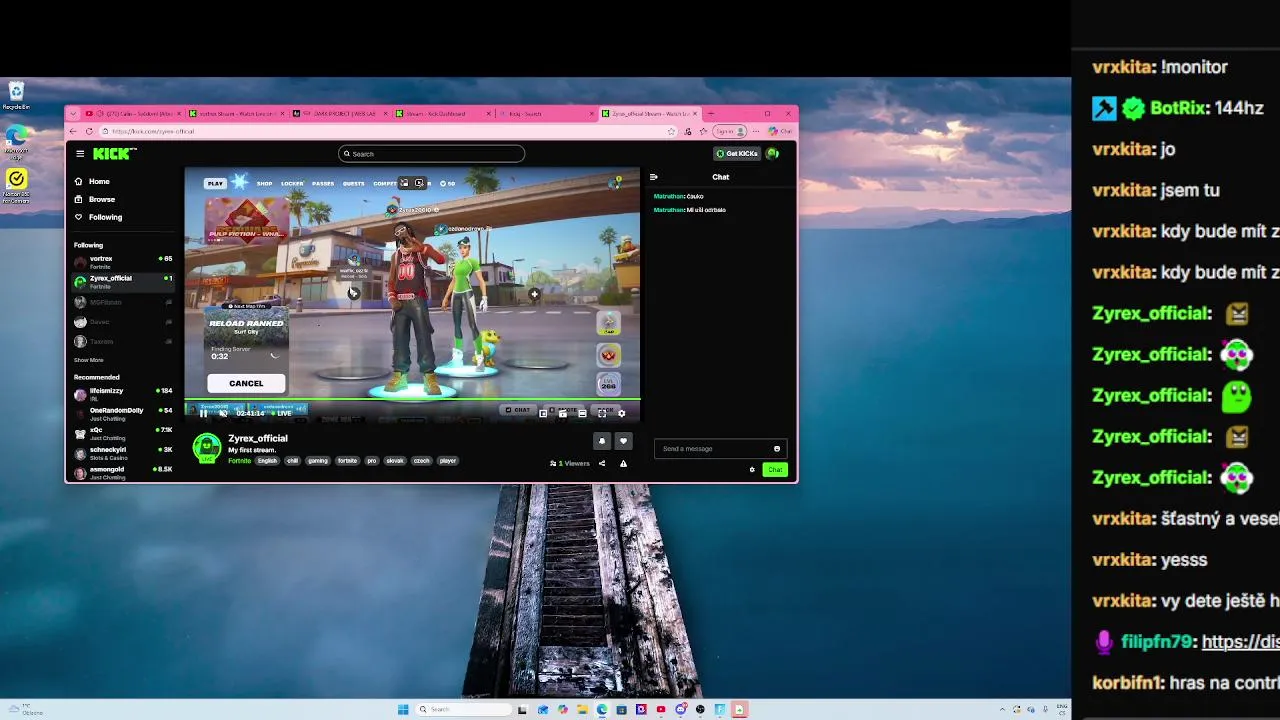Click the stream progress bar
The width and height of the screenshot is (1280, 720).
(412, 401)
